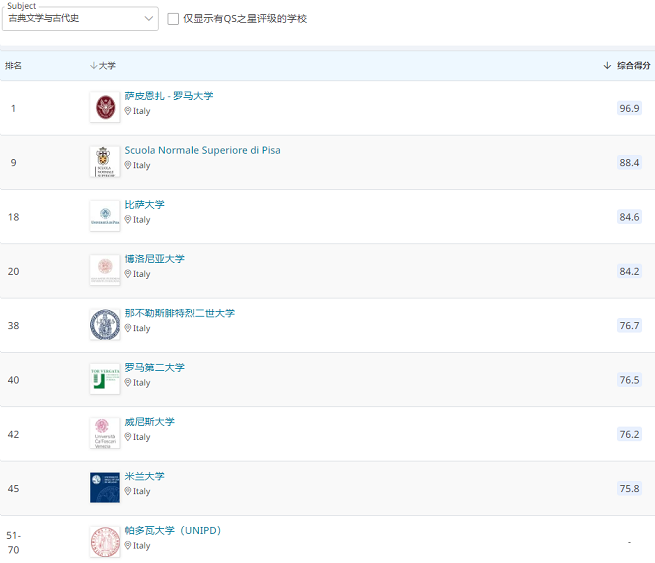The width and height of the screenshot is (655, 563).
Task: Click rank 42 cell
Action: pos(13,434)
